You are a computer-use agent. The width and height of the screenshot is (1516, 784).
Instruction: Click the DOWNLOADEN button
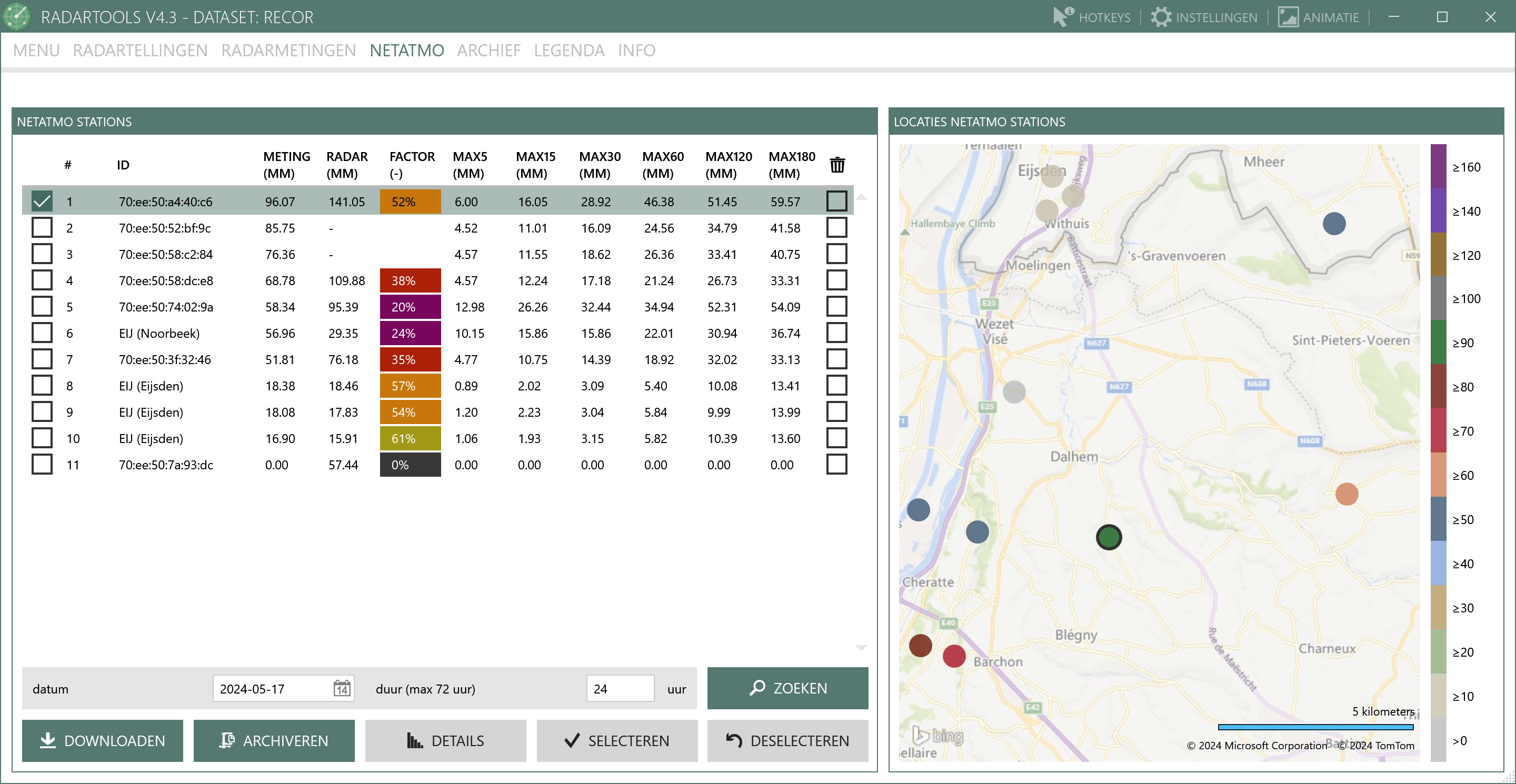tap(103, 740)
